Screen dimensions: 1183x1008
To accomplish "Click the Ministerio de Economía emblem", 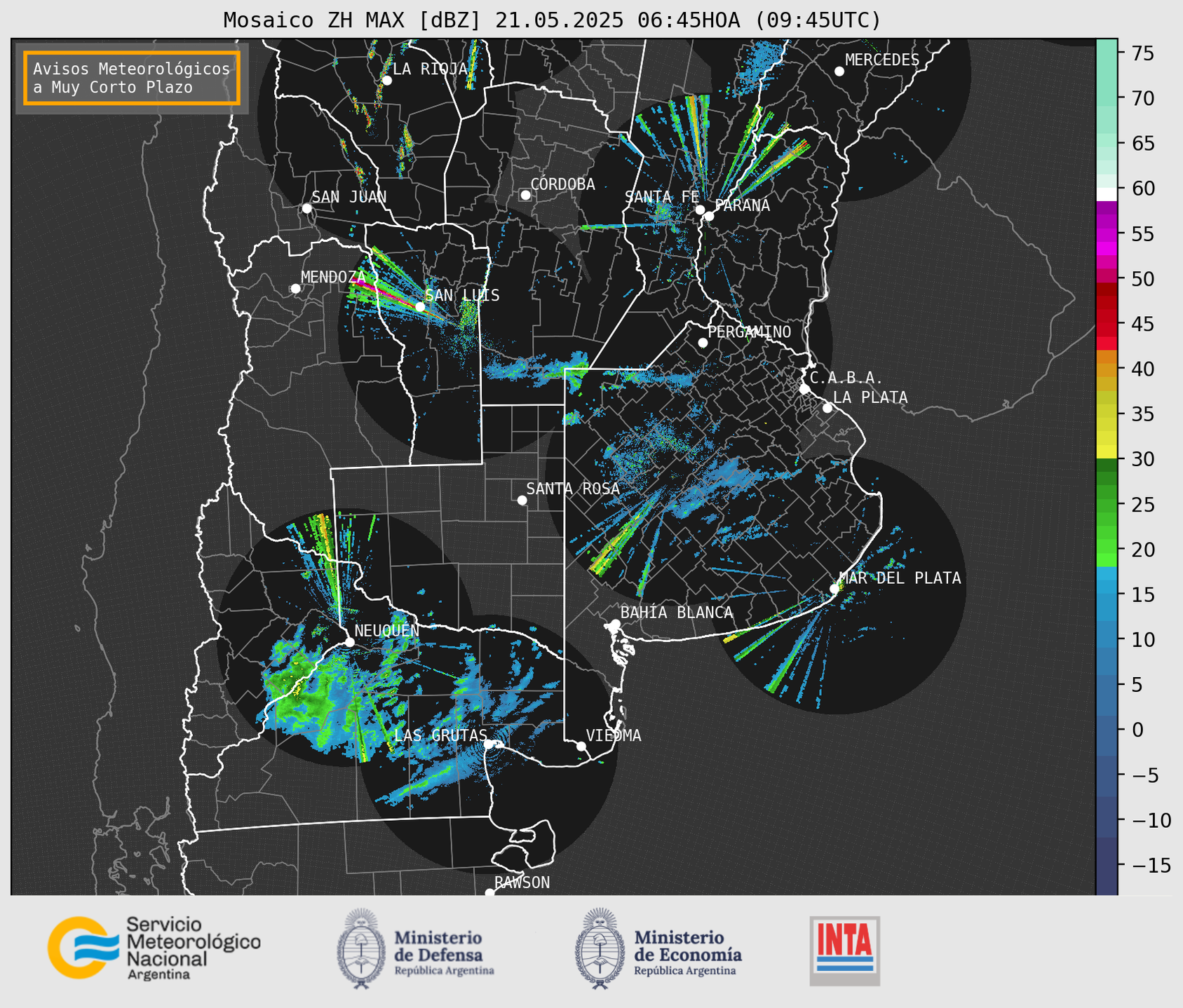I will tap(600, 948).
